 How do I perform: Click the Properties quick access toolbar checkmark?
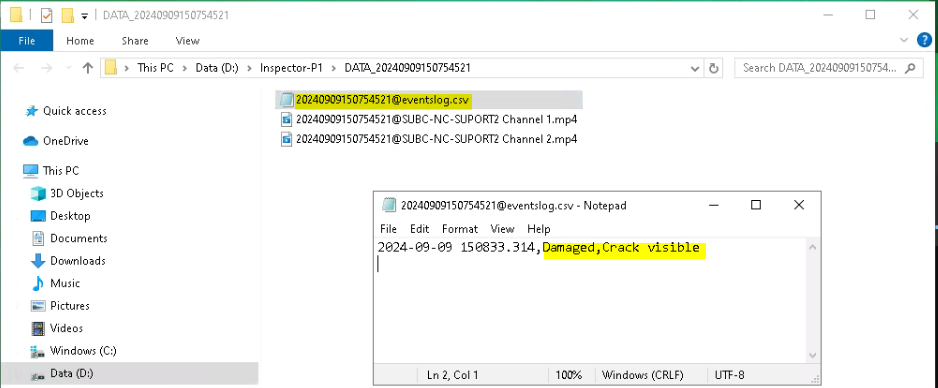coord(47,15)
